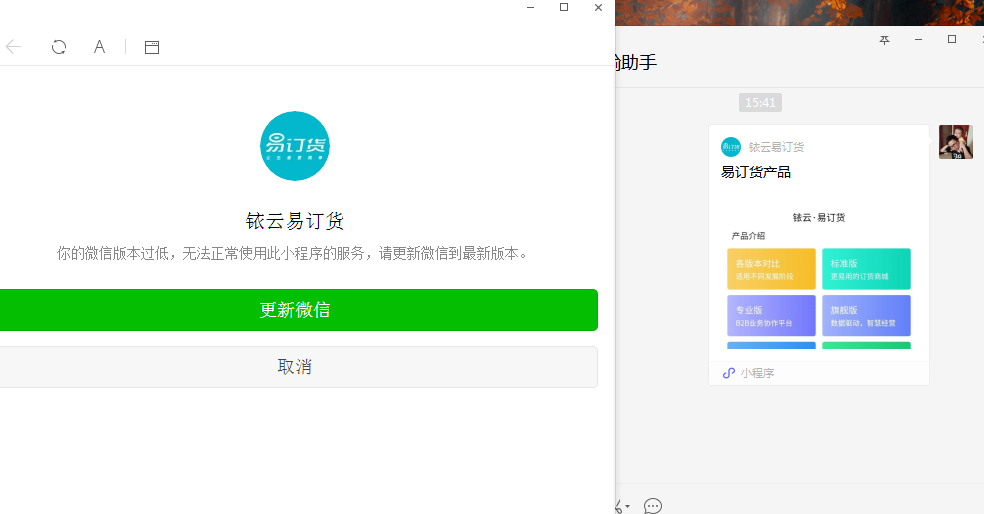Pin the WeChat chat window on top
This screenshot has width=984, height=514.
[884, 40]
